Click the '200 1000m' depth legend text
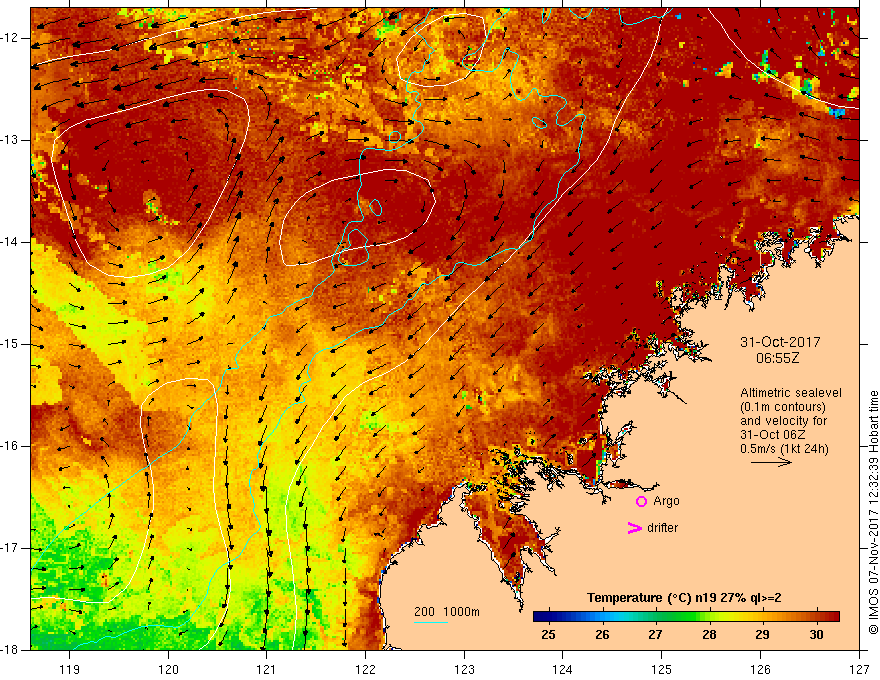 447,612
